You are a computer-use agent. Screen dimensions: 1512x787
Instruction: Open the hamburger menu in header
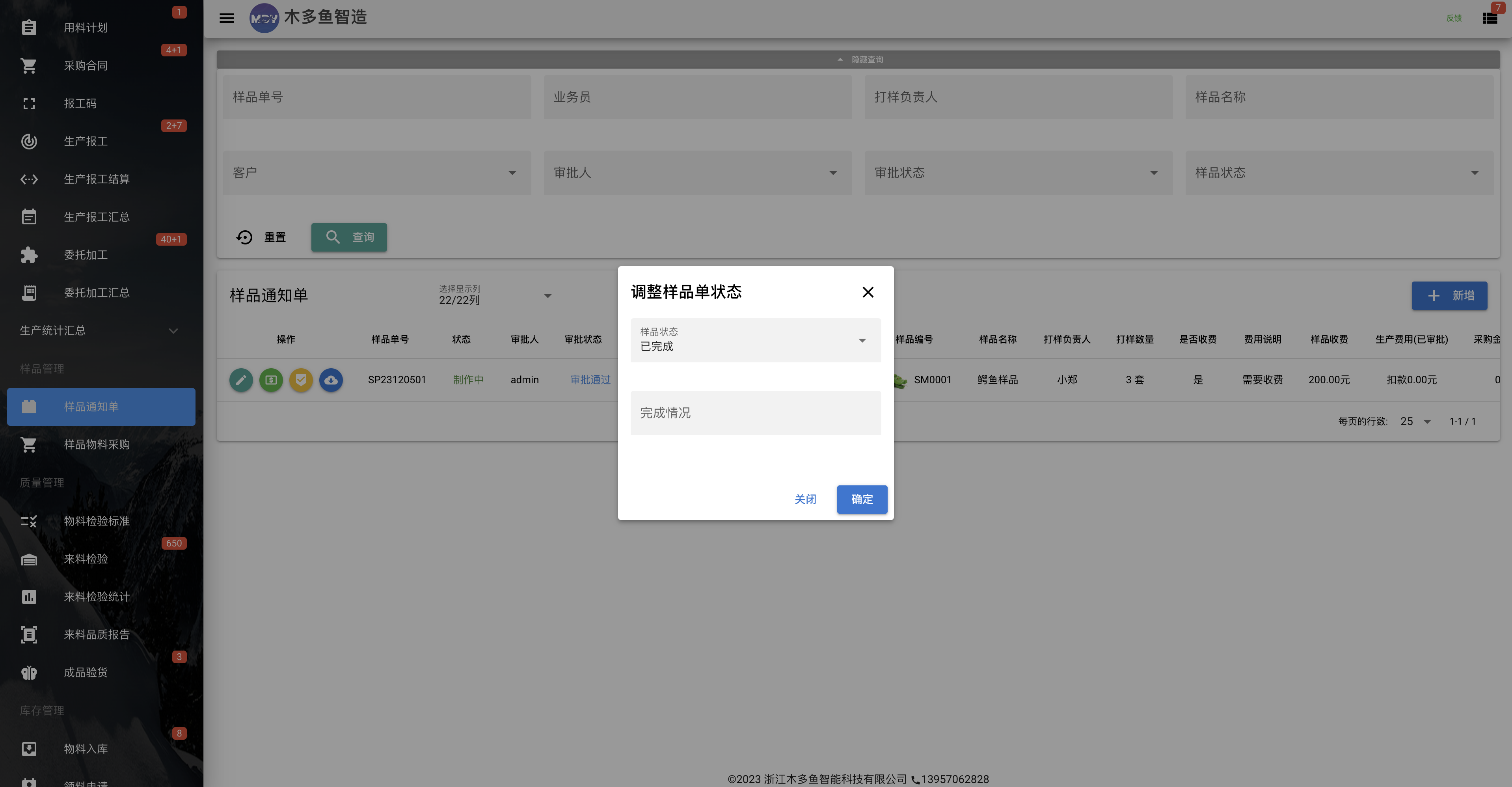click(x=227, y=18)
